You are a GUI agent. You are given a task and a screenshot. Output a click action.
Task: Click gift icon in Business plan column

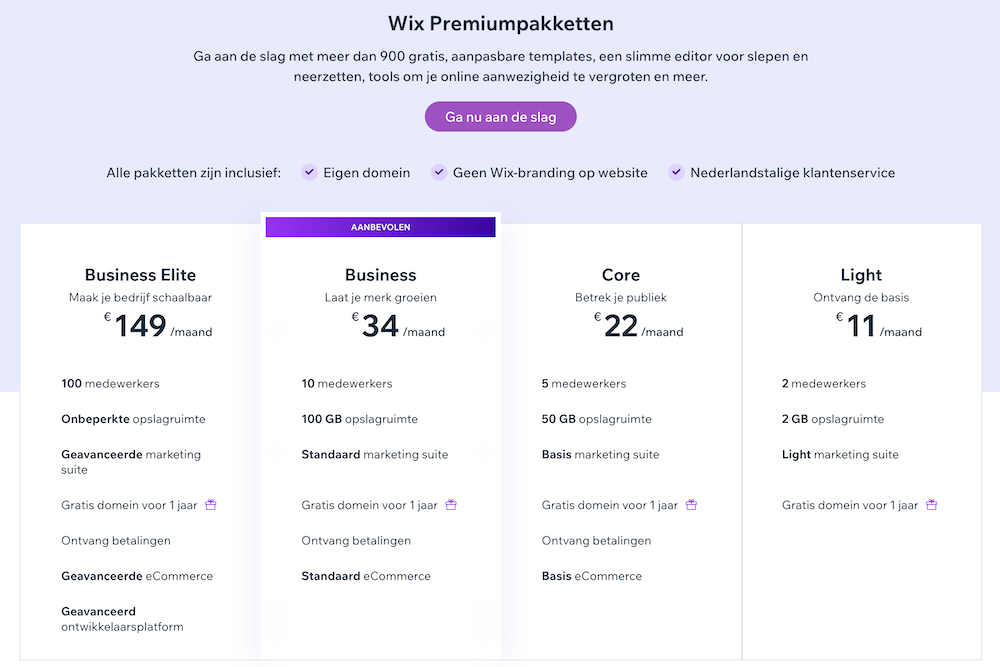click(451, 505)
